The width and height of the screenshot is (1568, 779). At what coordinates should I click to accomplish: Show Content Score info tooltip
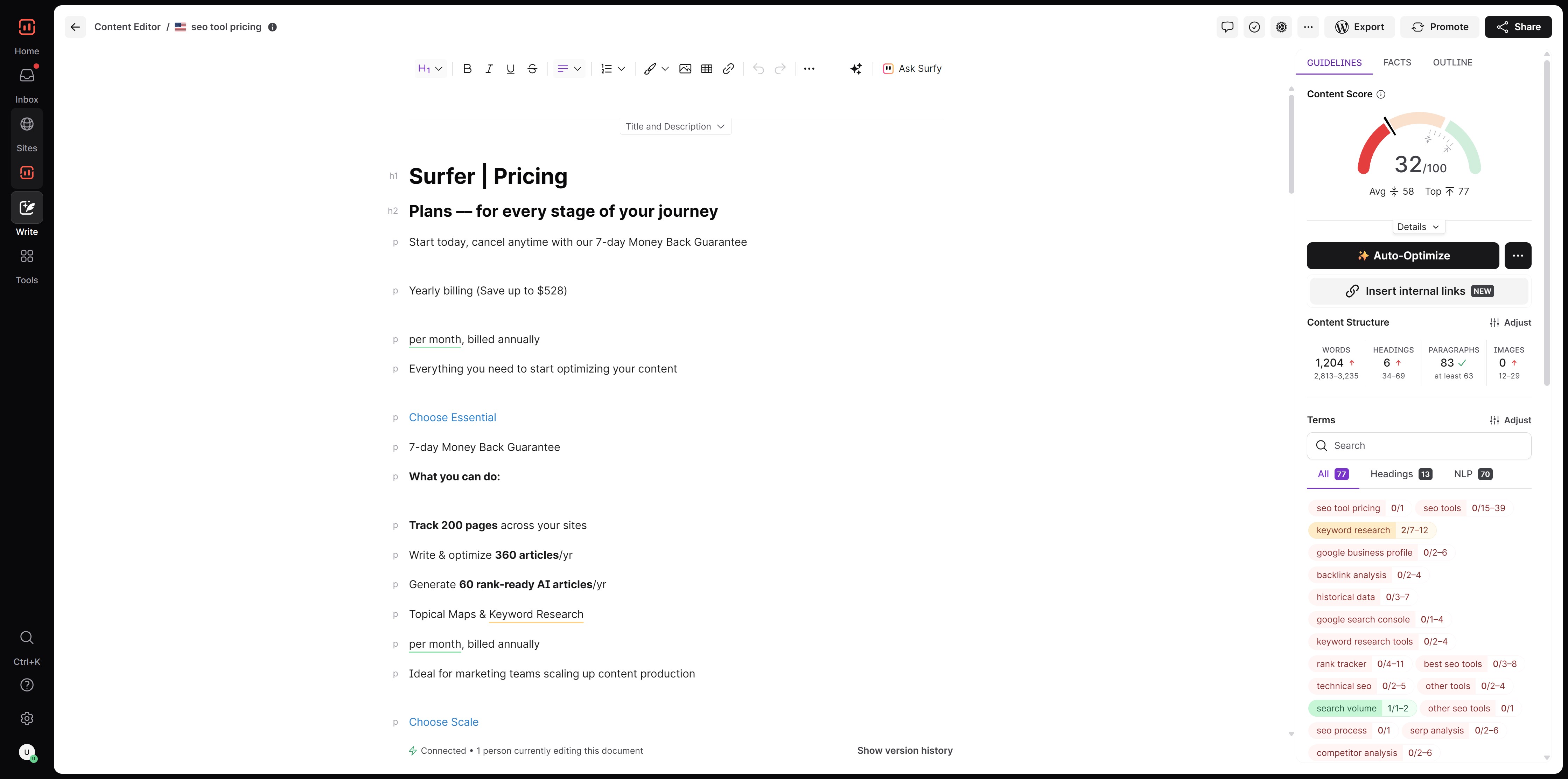point(1381,94)
